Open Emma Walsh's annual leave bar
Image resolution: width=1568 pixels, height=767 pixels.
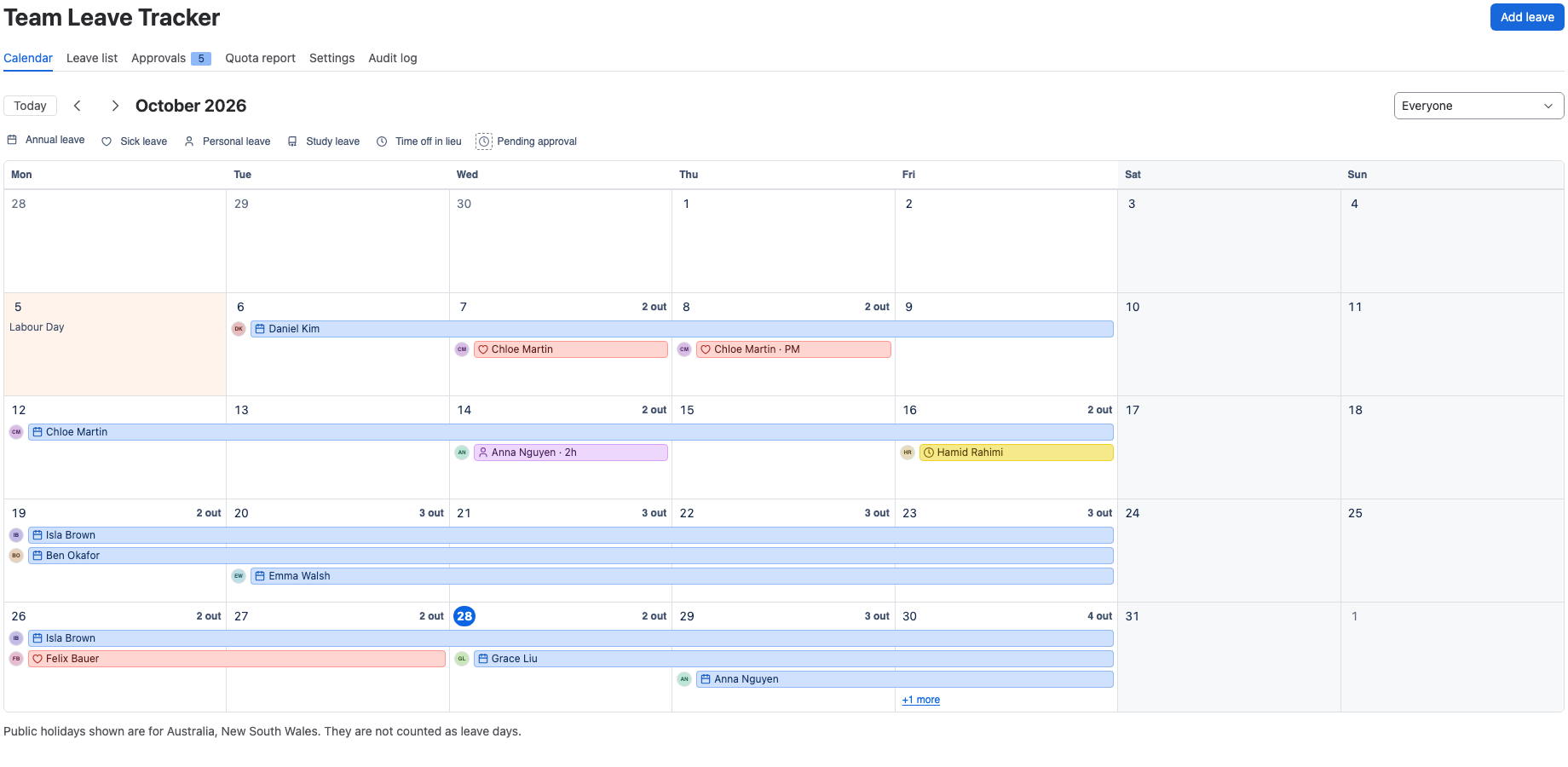click(682, 576)
